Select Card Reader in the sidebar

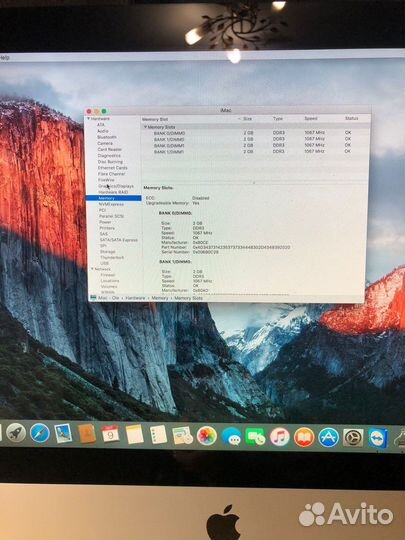tap(110, 149)
